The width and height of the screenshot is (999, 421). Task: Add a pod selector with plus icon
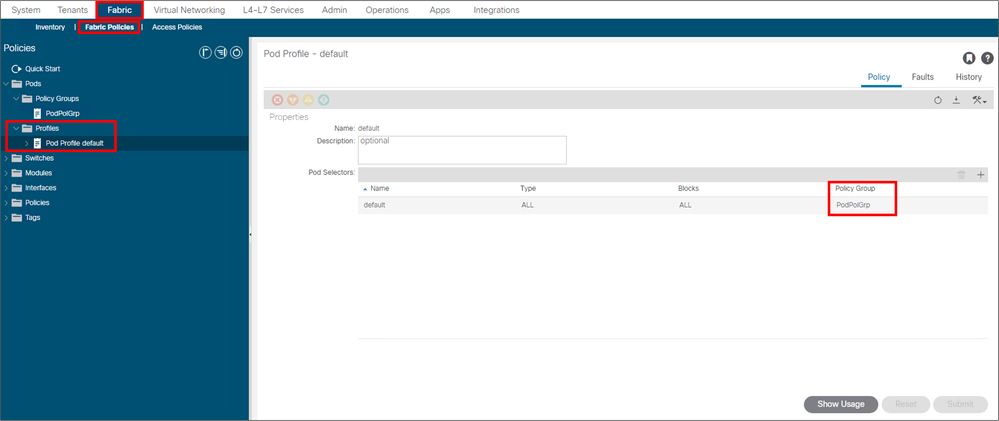(981, 175)
